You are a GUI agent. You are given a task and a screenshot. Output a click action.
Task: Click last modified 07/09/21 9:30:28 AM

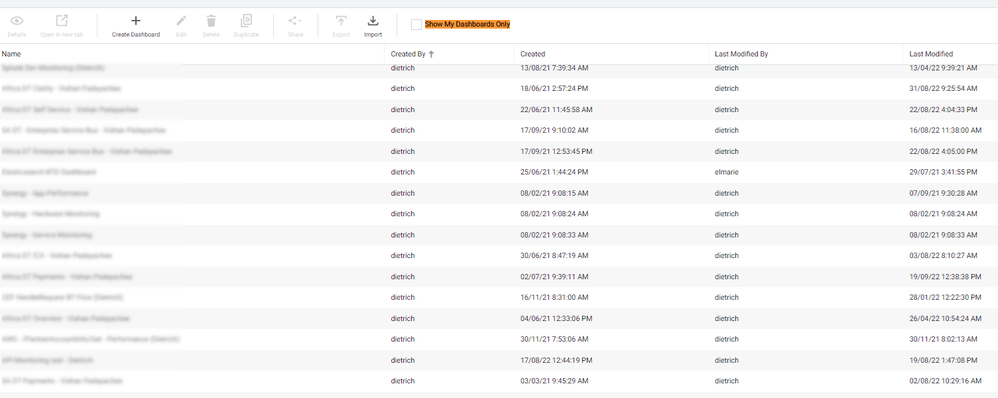[943, 193]
